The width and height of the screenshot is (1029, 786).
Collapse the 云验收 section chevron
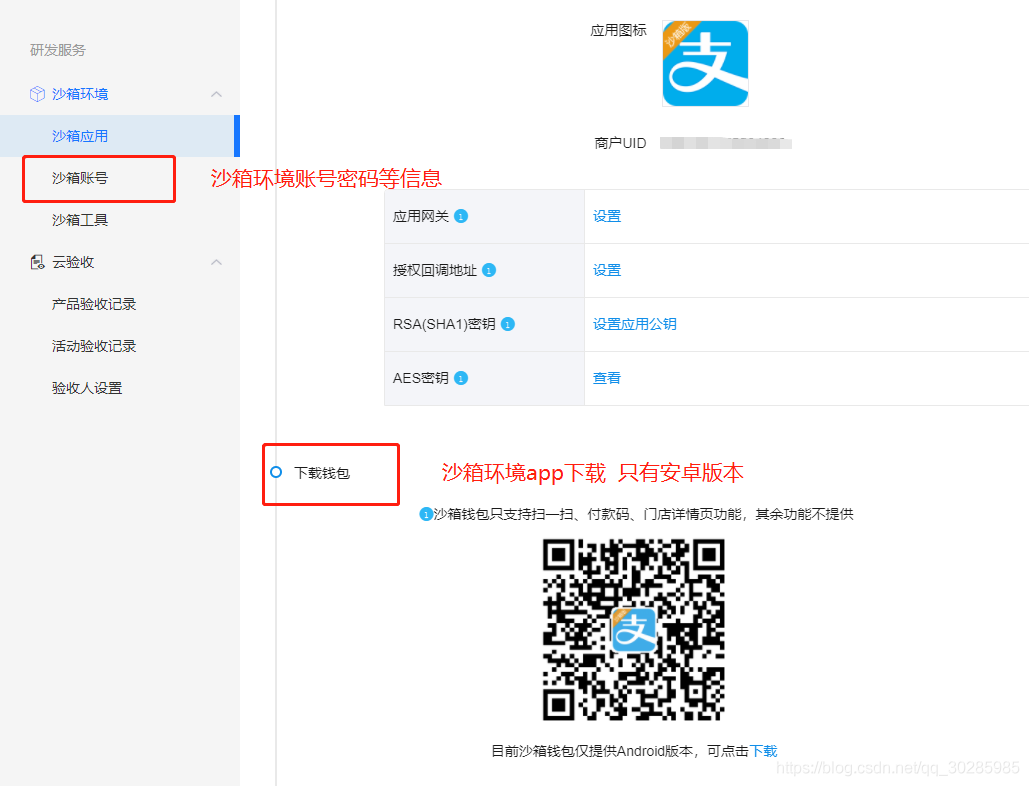(x=217, y=262)
